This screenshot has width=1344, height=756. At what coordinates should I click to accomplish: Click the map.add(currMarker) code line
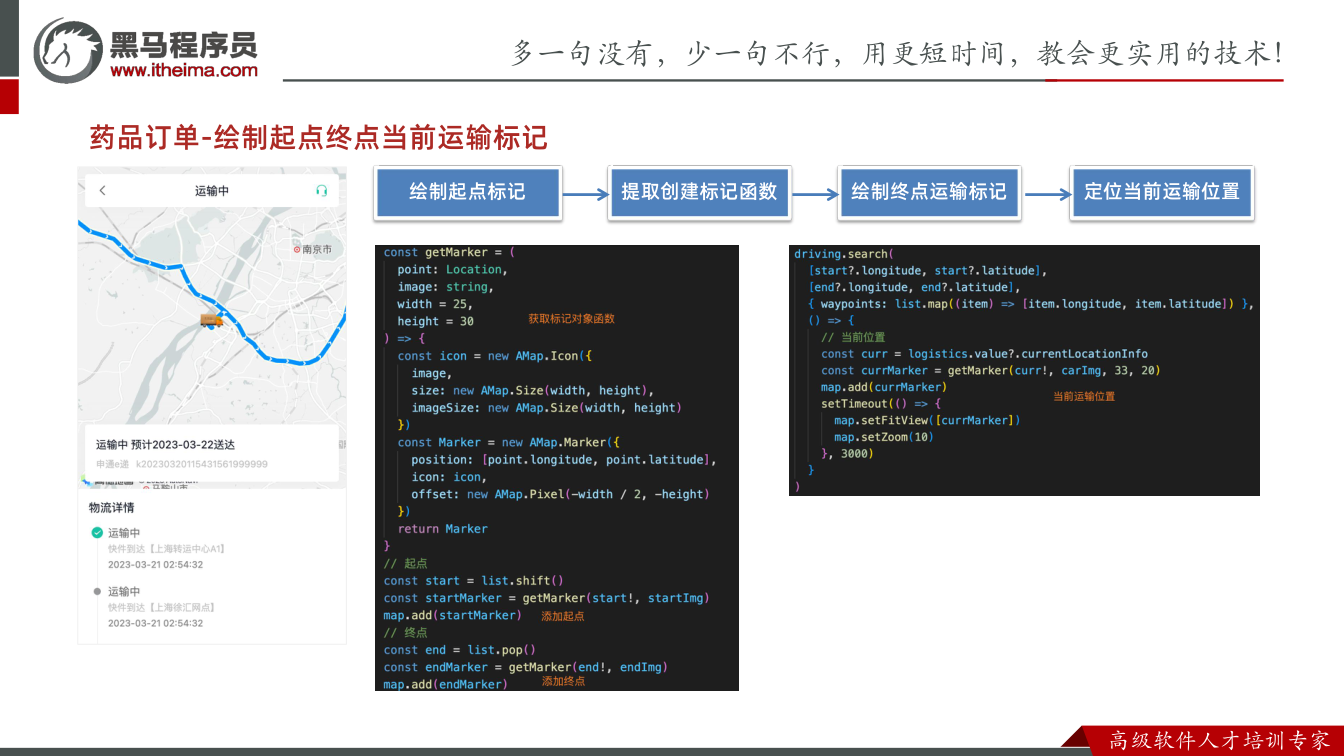(x=884, y=387)
